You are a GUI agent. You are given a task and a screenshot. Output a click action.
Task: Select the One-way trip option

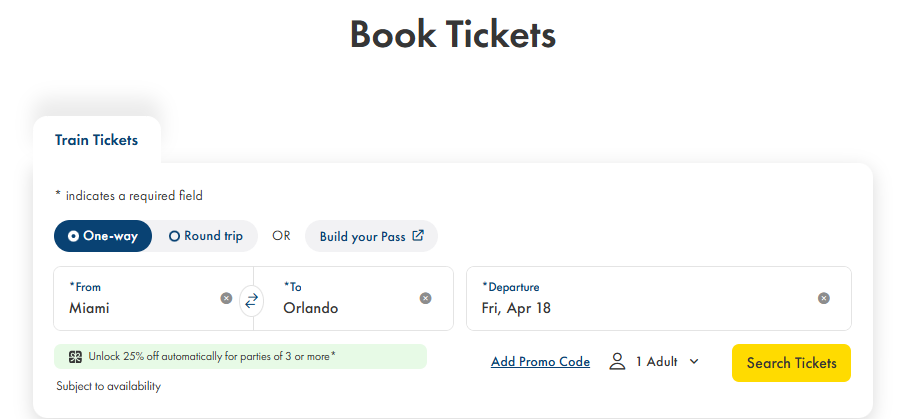(103, 236)
